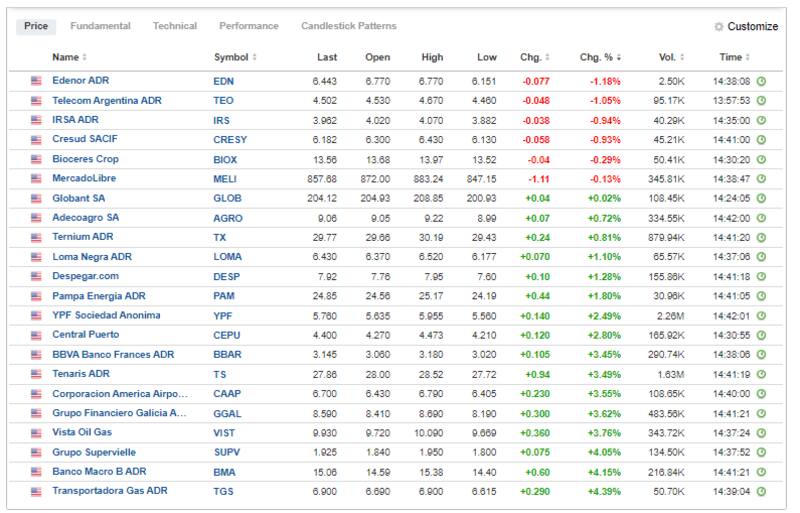Click the clock icon in Edenor ADR row
The image size is (800, 513).
(x=762, y=80)
